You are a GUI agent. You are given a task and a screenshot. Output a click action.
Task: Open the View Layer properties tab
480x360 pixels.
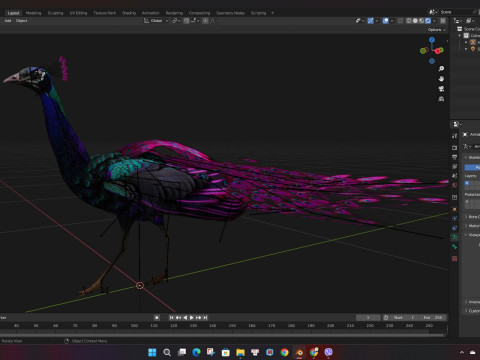[454, 166]
